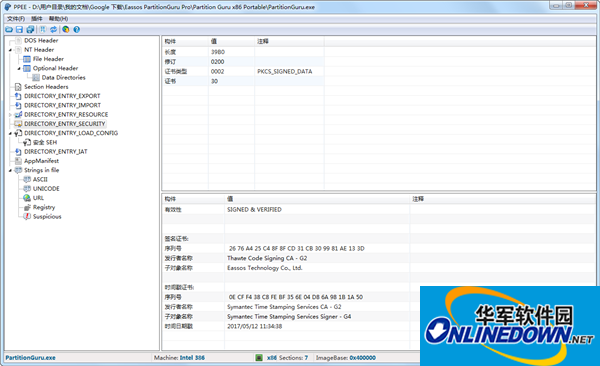This screenshot has width=600, height=366.
Task: Click Sections: 7 in status bar
Action: pyautogui.click(x=293, y=358)
